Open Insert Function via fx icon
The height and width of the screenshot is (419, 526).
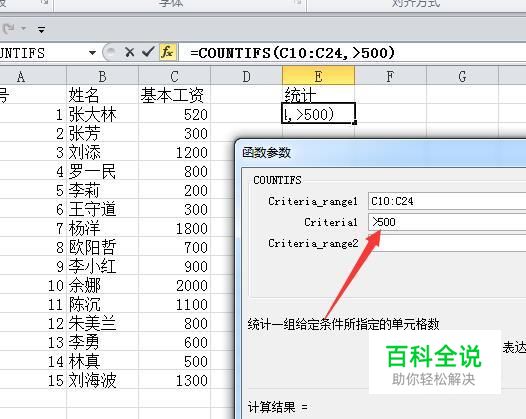pos(167,52)
